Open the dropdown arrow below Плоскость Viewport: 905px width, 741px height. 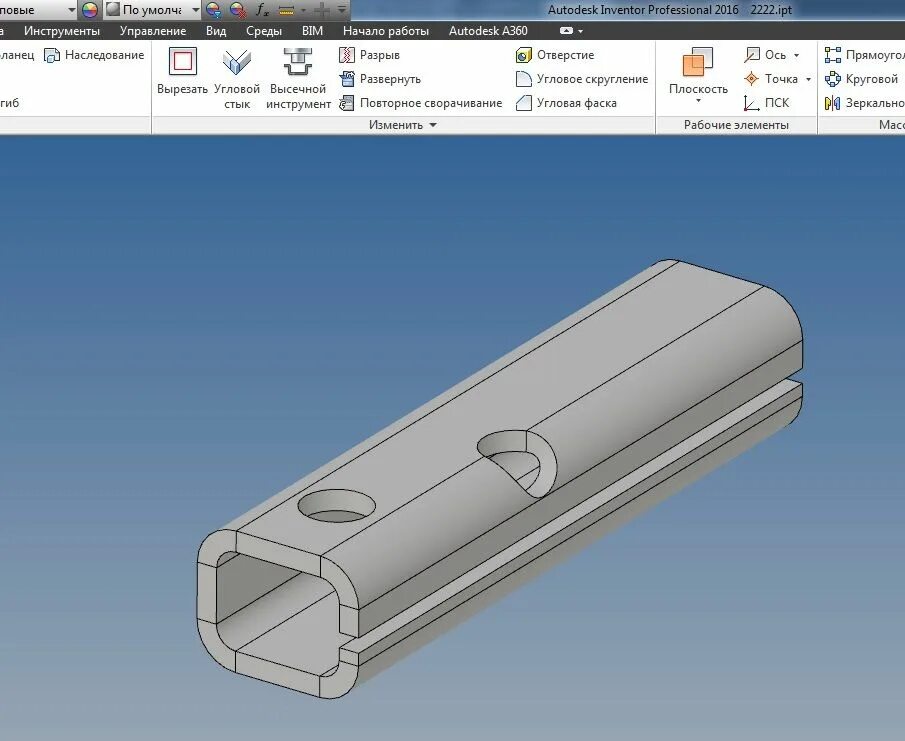tap(698, 102)
